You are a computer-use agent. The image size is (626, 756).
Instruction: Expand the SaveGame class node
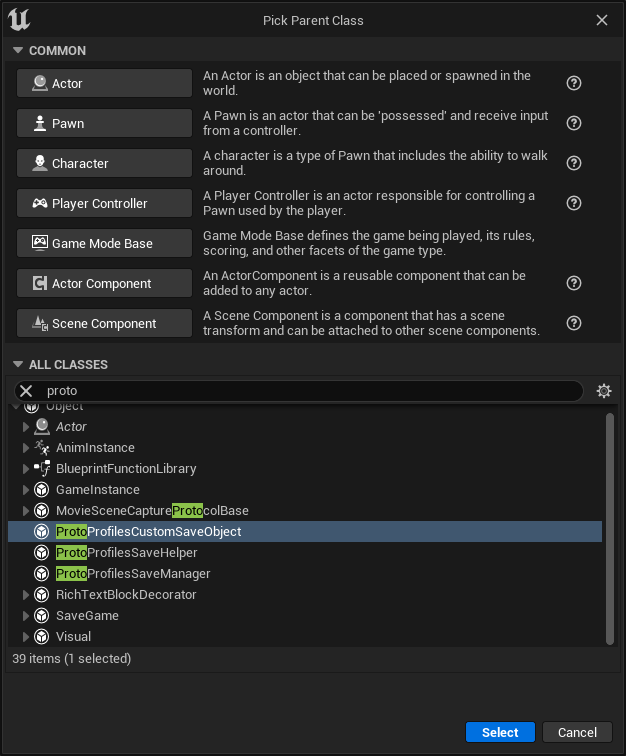point(27,616)
